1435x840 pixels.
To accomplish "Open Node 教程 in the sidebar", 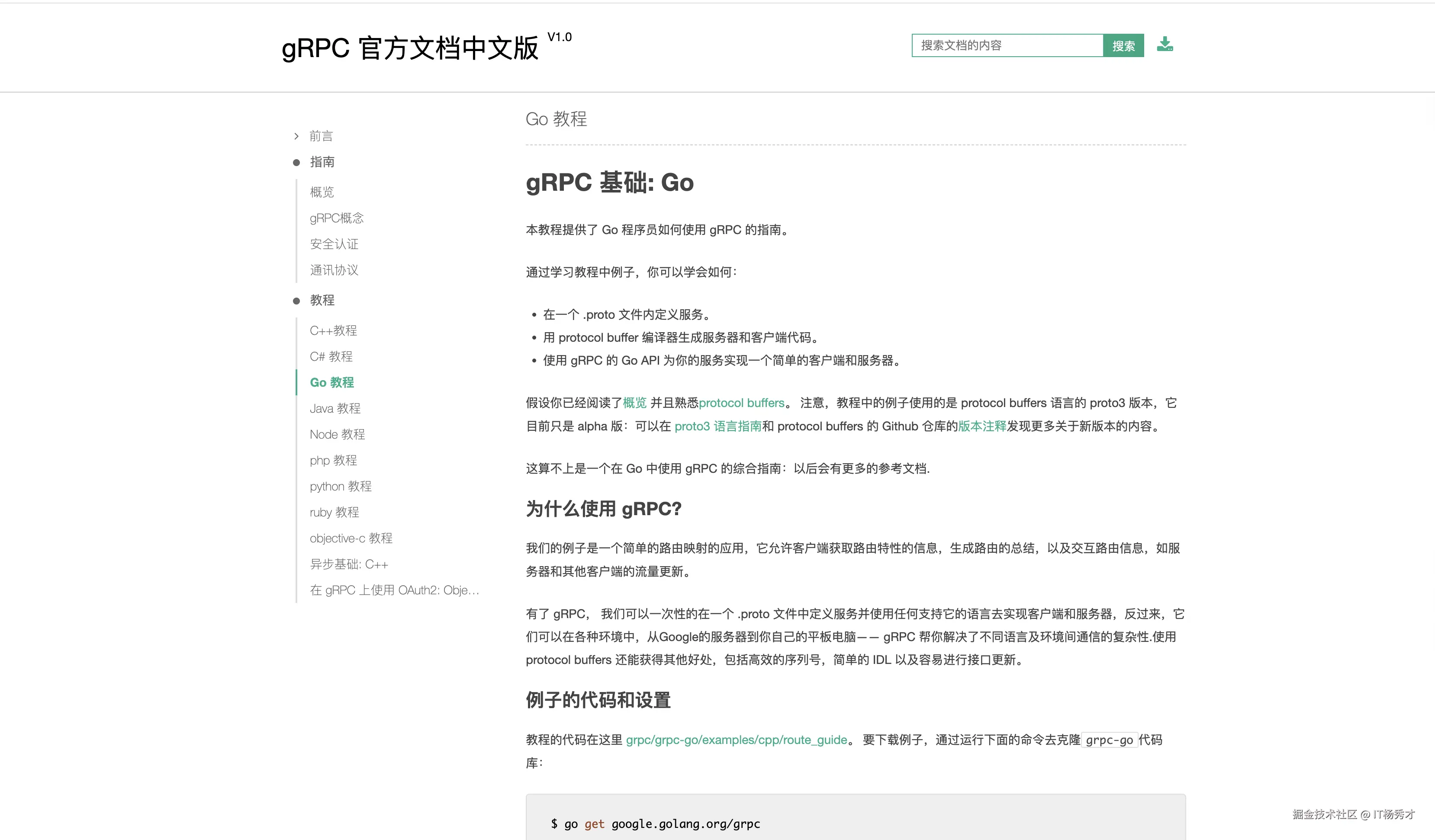I will (338, 434).
